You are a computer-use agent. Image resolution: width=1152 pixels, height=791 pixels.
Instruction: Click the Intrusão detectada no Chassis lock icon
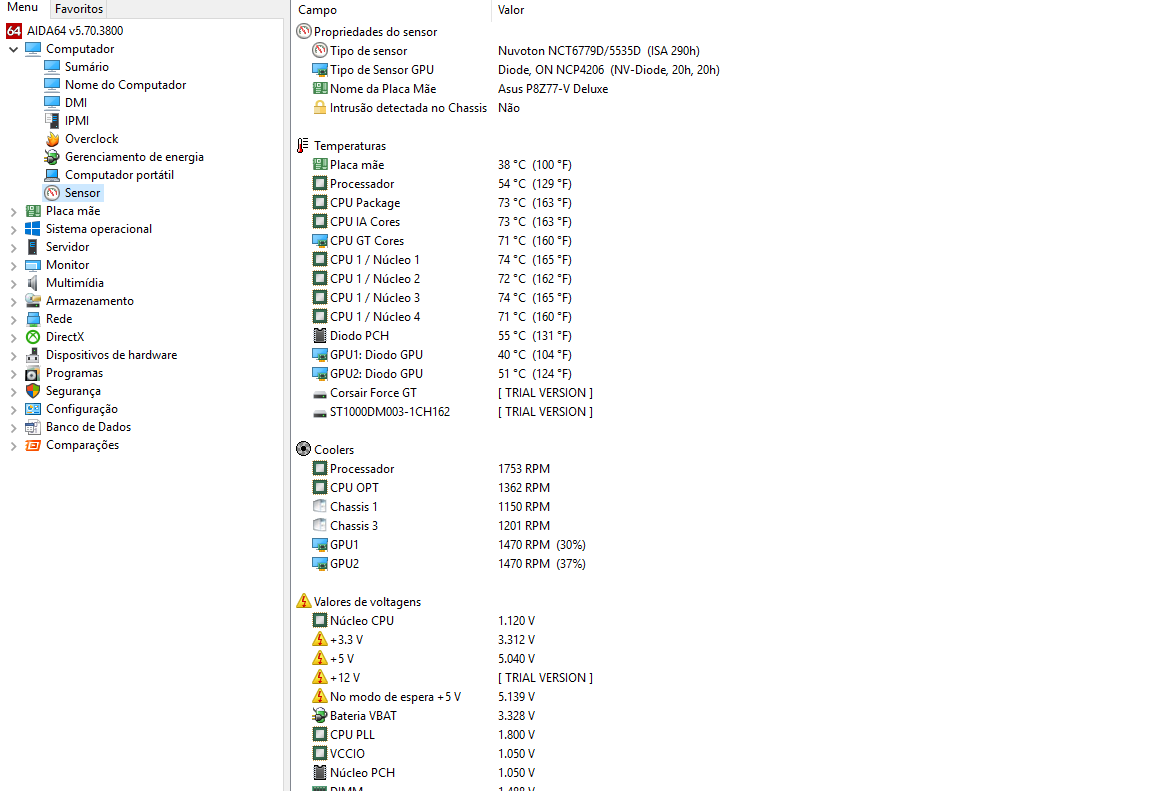pos(320,107)
